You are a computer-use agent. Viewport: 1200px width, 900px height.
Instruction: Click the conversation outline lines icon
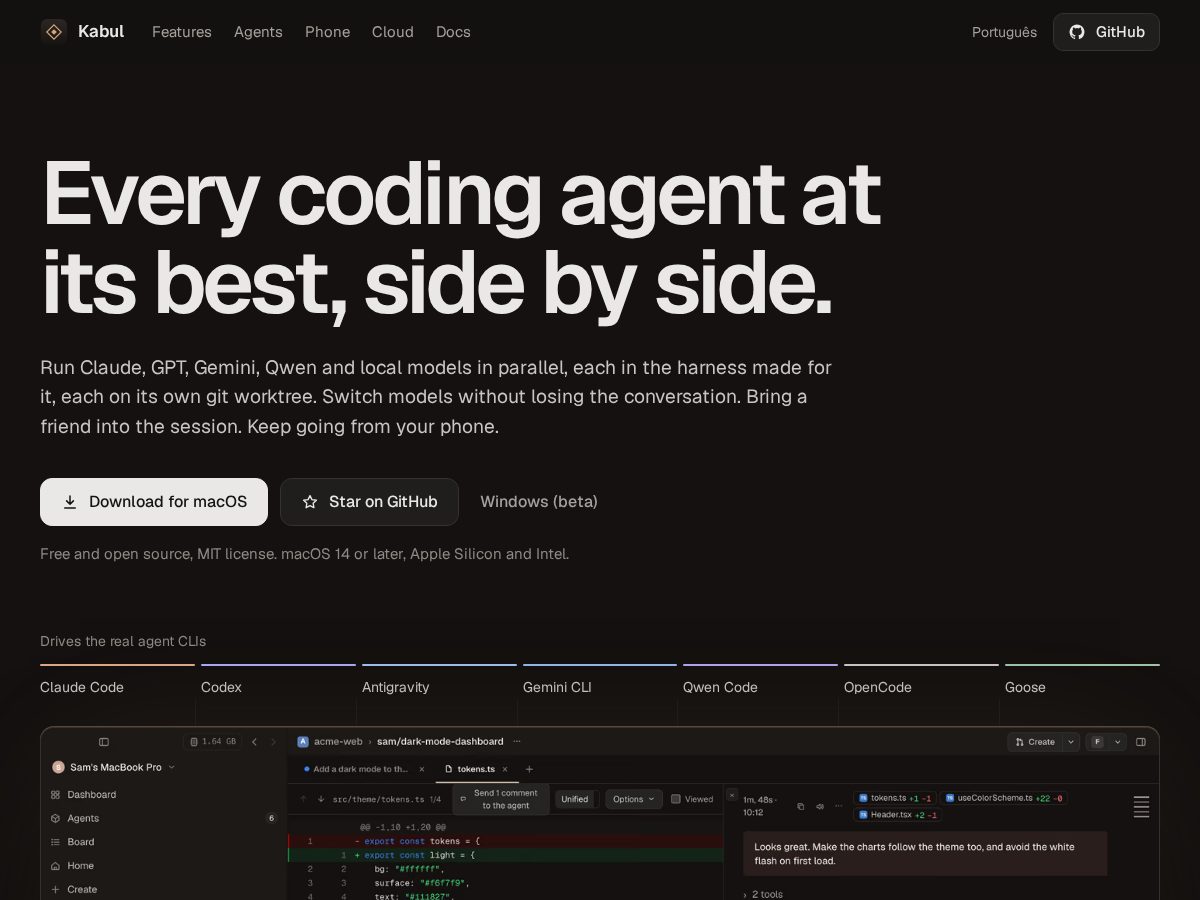pyautogui.click(x=1141, y=806)
